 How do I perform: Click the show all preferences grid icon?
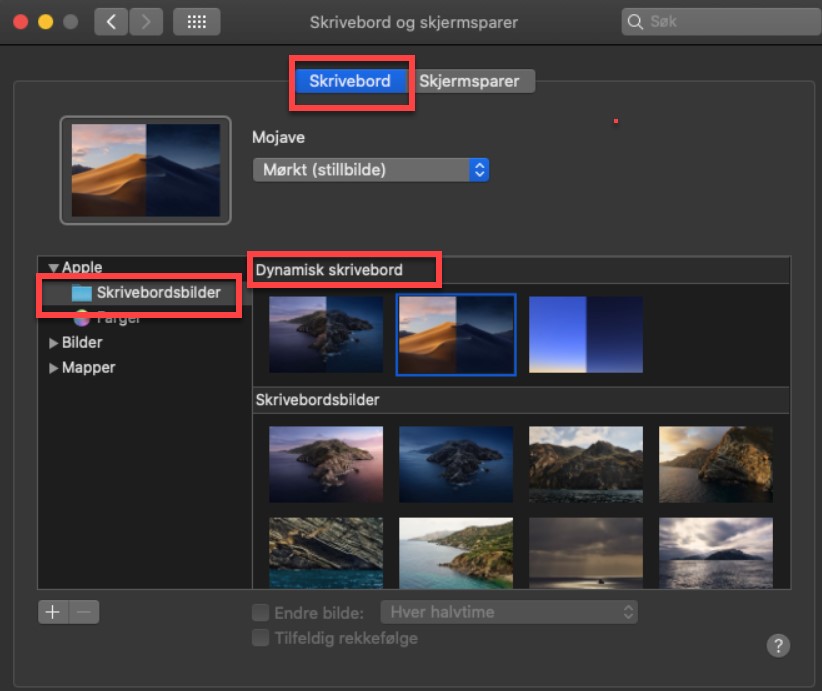tap(196, 21)
